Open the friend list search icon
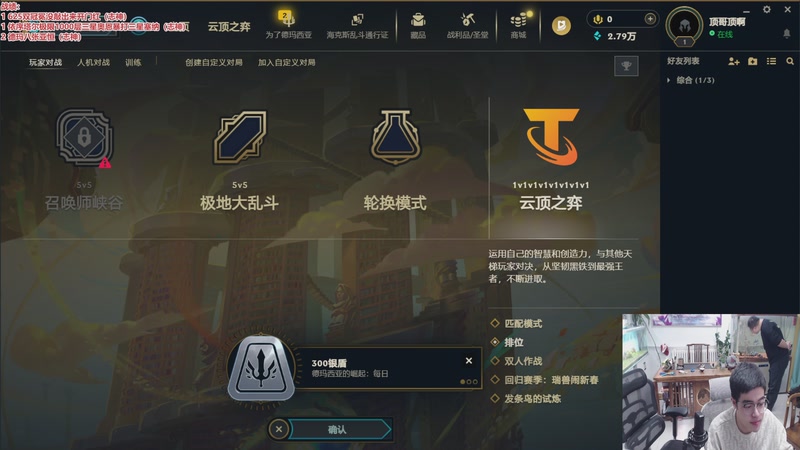 (790, 61)
